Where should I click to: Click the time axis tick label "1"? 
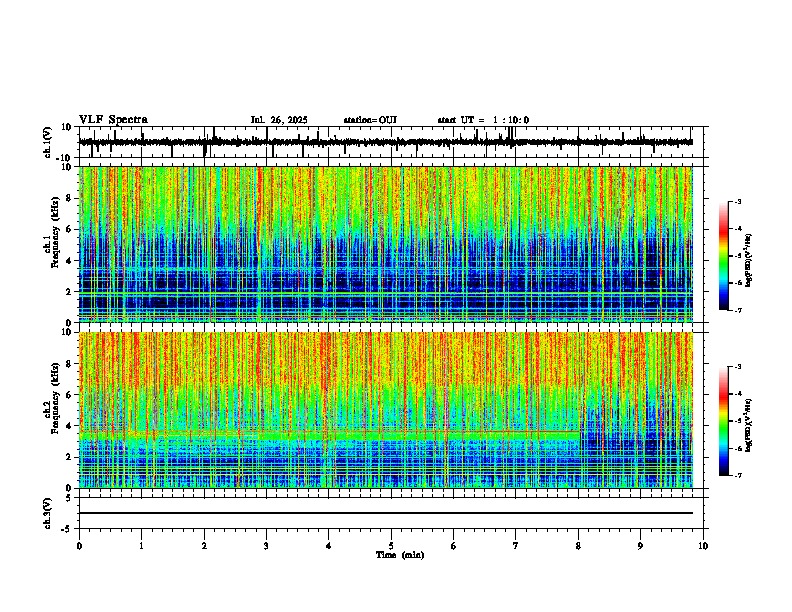pyautogui.click(x=141, y=546)
